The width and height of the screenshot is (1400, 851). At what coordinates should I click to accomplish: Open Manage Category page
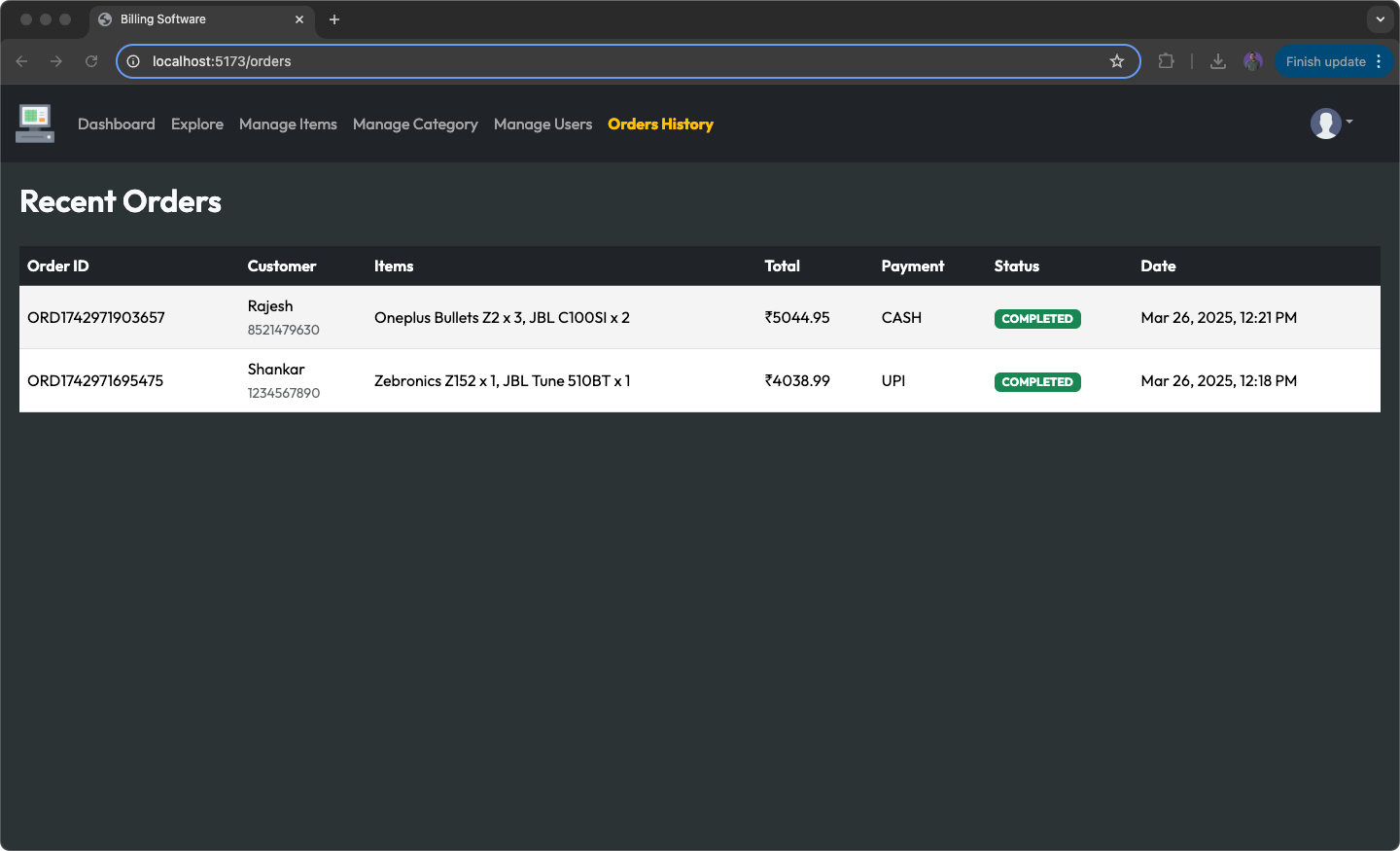tap(415, 124)
